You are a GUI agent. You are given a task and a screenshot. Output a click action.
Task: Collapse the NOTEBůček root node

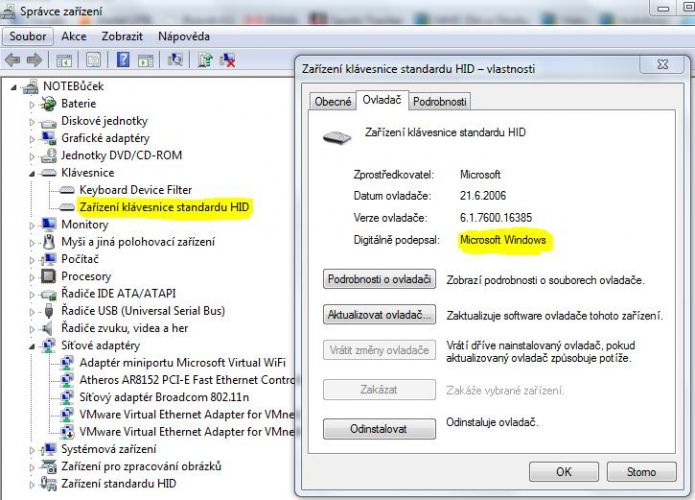click(14, 87)
